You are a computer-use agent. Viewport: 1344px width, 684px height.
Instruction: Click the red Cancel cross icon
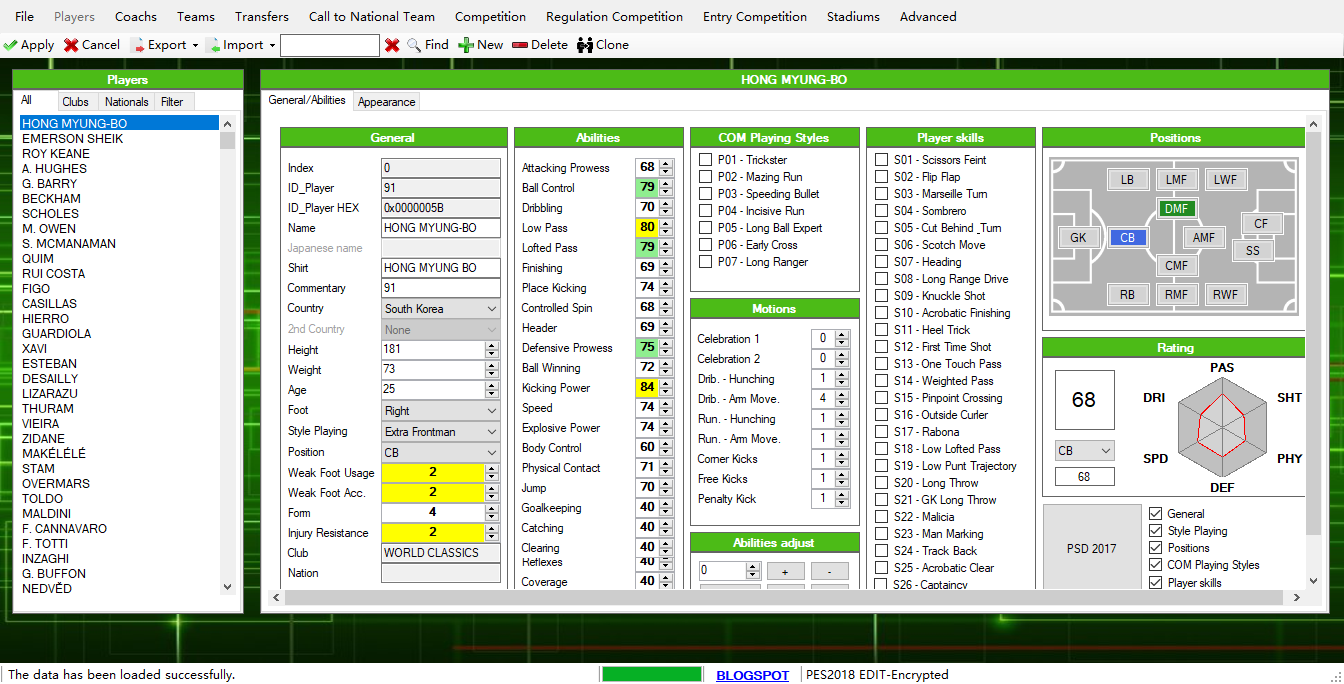pos(71,45)
